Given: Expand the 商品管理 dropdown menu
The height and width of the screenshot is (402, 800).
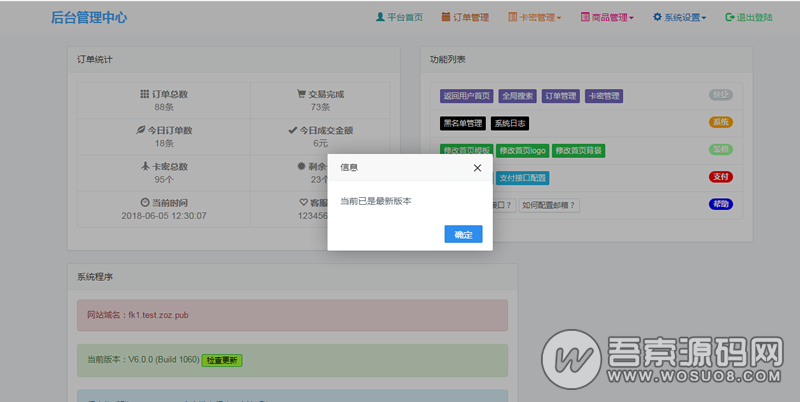Looking at the screenshot, I should pyautogui.click(x=607, y=17).
